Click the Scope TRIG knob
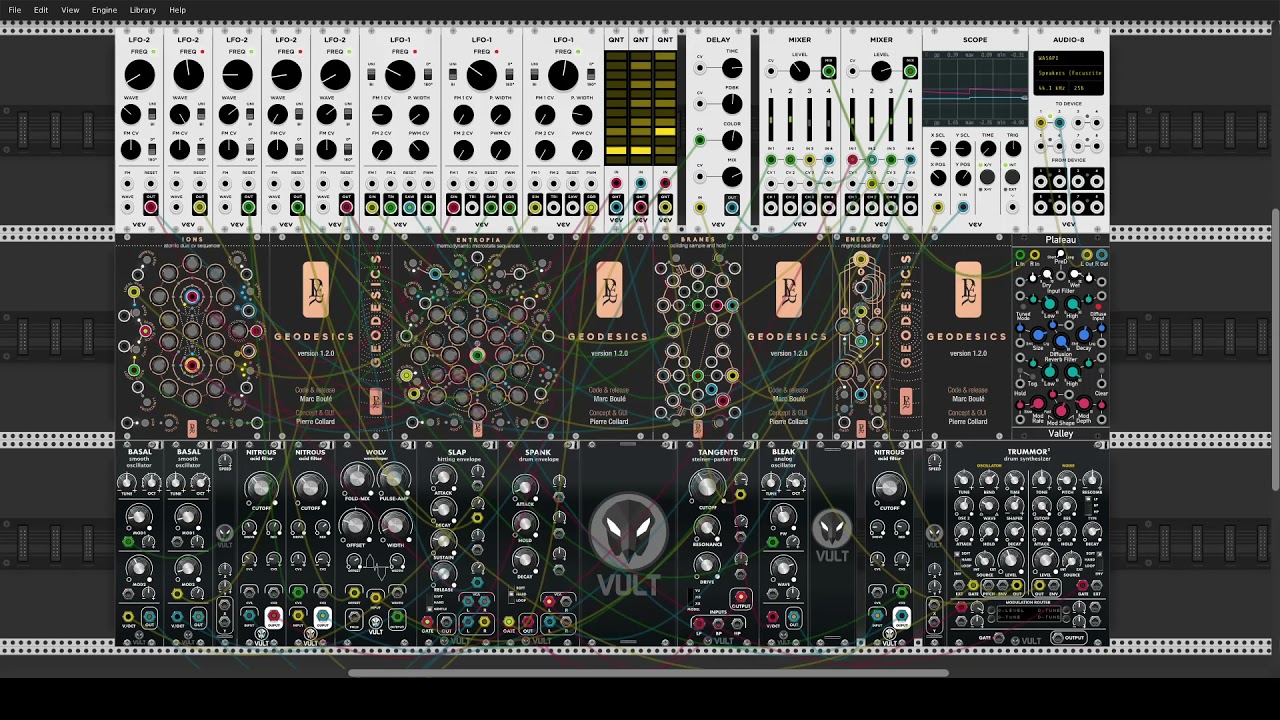 coord(1013,149)
